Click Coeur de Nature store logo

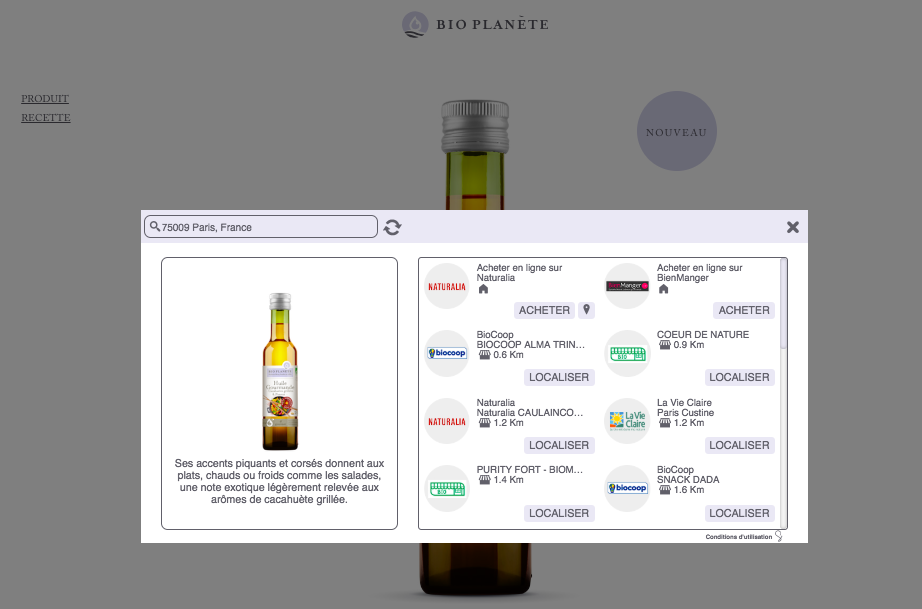(x=627, y=353)
